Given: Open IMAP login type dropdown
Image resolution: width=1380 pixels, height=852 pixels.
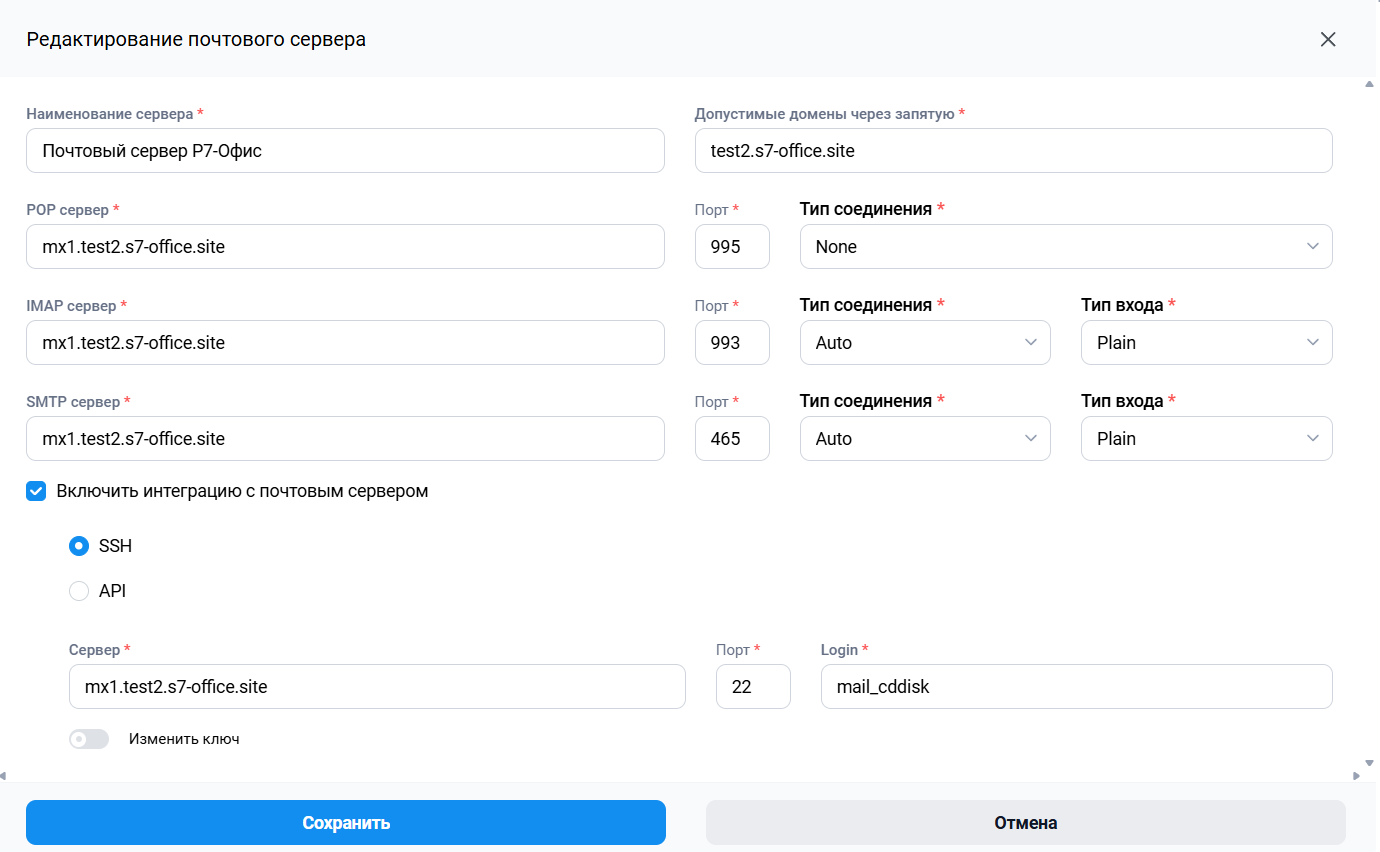Looking at the screenshot, I should [1207, 343].
